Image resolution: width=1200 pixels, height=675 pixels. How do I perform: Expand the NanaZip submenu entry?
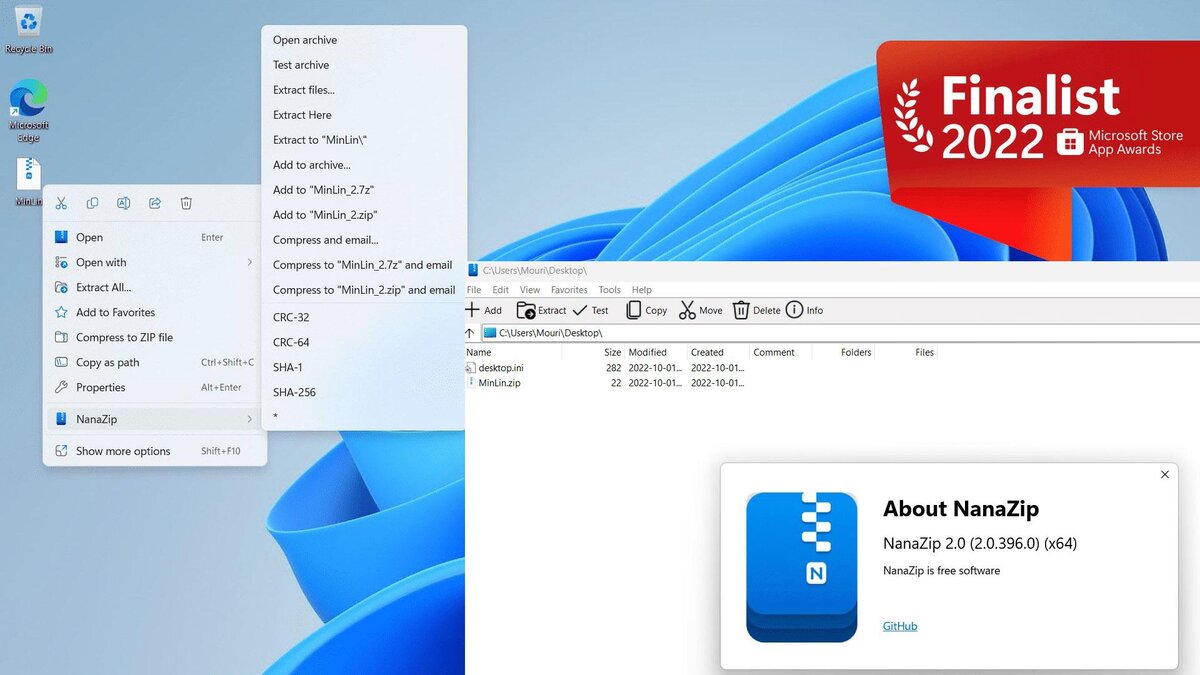pyautogui.click(x=155, y=419)
